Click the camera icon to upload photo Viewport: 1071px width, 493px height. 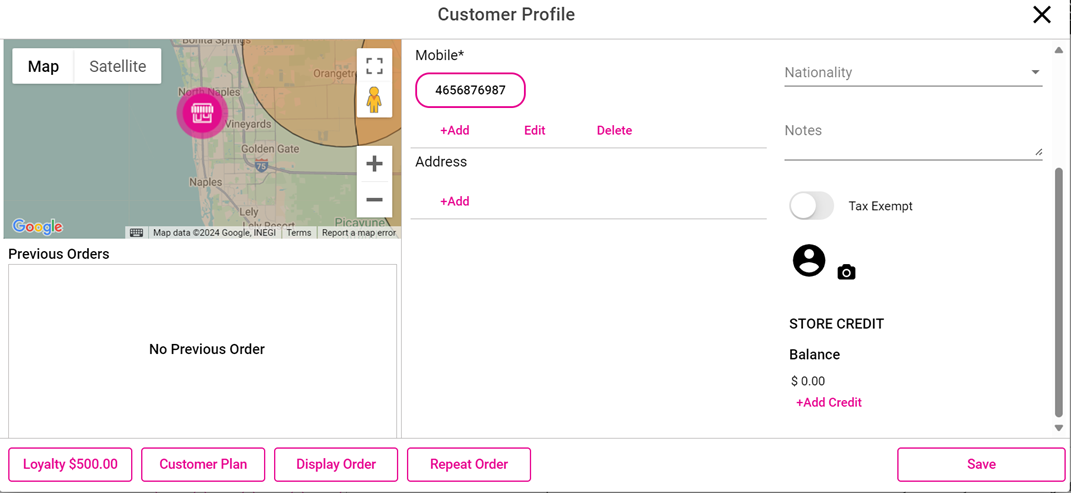tap(846, 272)
